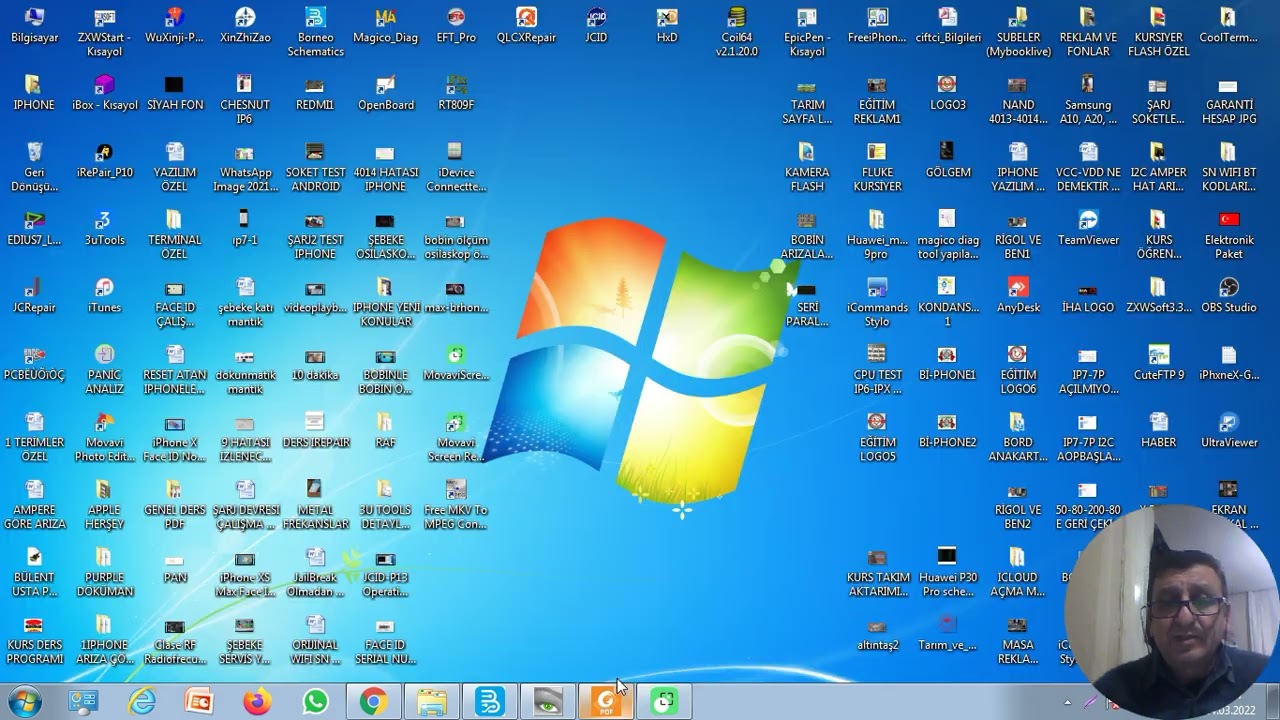This screenshot has height=720, width=1280.
Task: Open the MASA REKLA... desktop icon
Action: click(1017, 640)
